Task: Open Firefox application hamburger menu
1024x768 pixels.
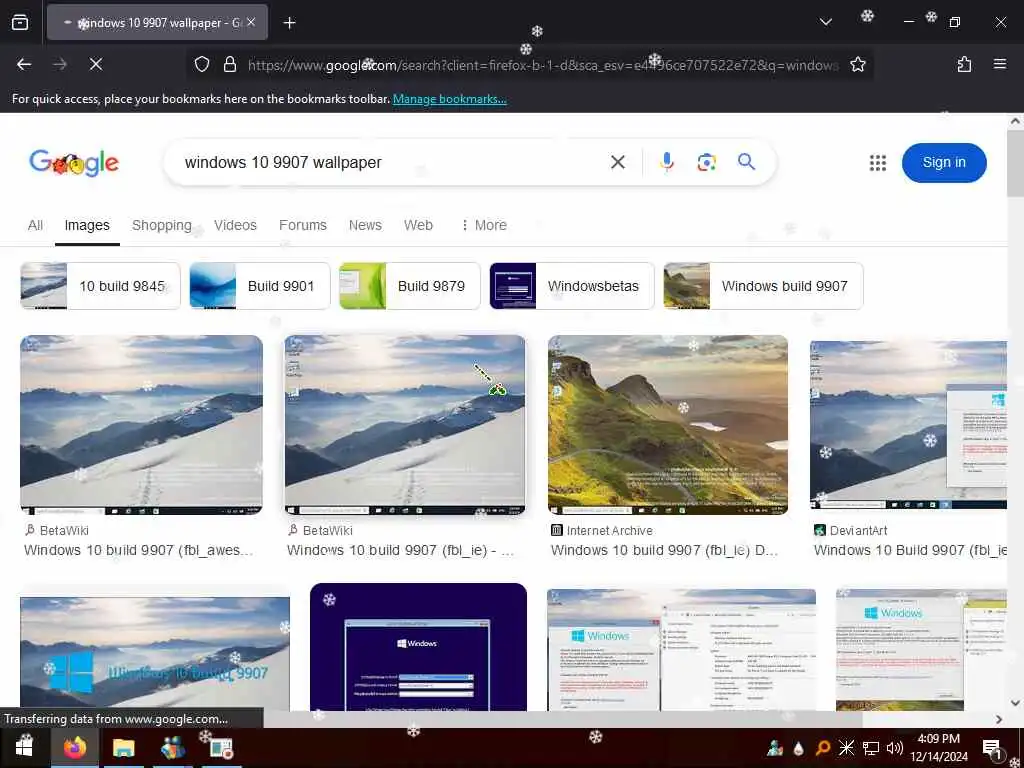Action: 1000,64
